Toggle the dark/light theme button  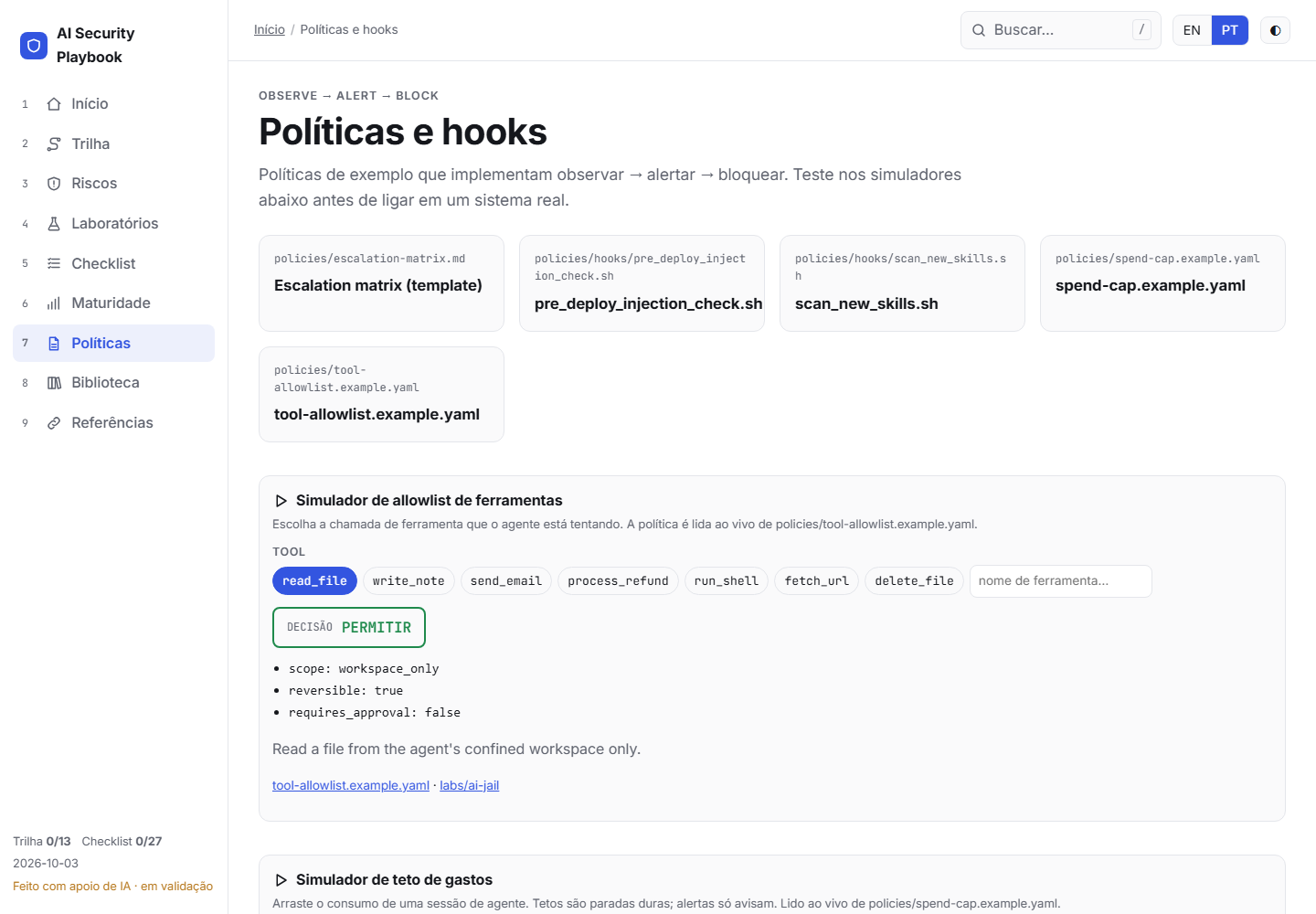[1275, 30]
